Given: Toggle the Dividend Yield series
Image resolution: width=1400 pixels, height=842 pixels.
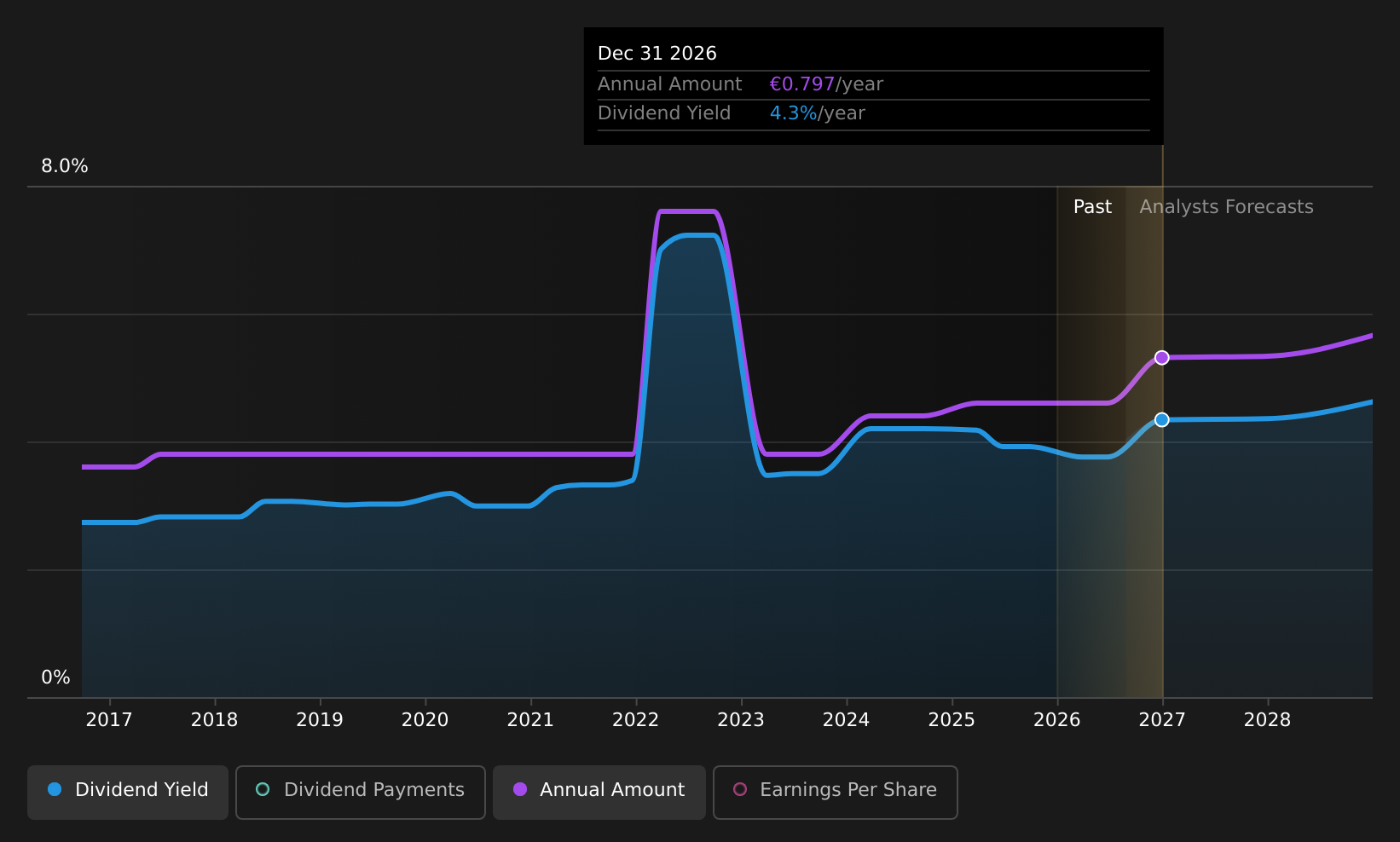Looking at the screenshot, I should point(128,792).
